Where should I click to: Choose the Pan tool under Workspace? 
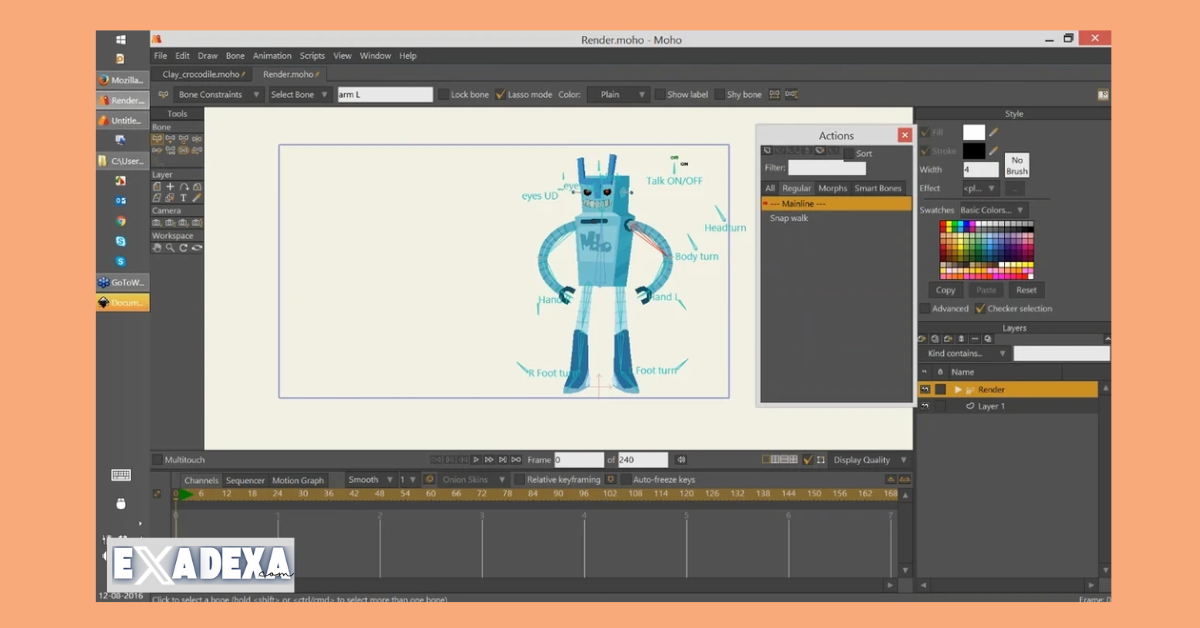point(157,246)
